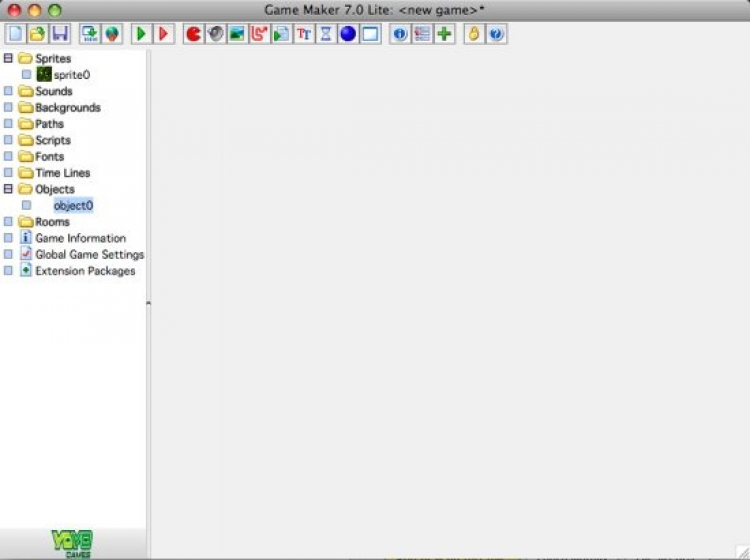Collapse the Sprites folder tree node
This screenshot has width=750, height=560.
[8, 58]
